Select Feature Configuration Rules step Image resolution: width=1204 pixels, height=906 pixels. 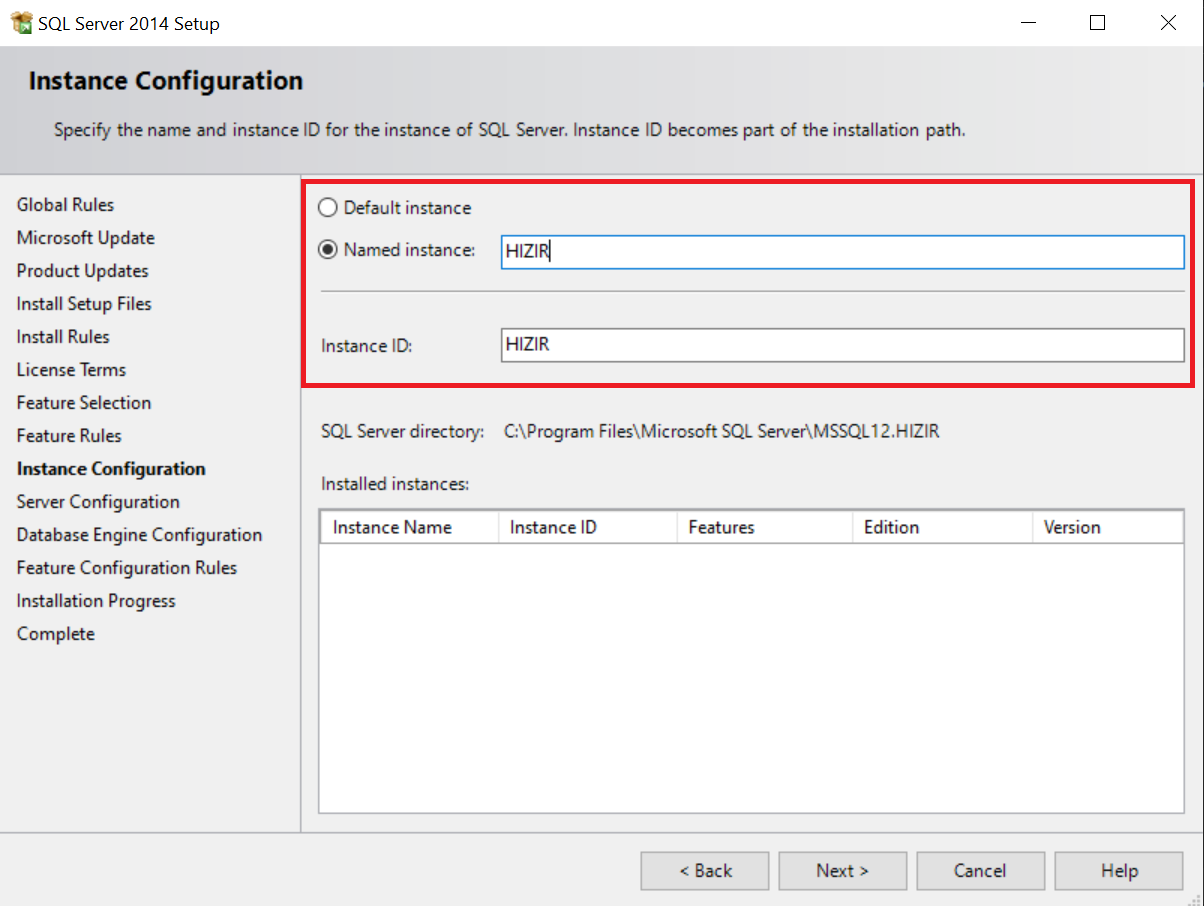[127, 568]
